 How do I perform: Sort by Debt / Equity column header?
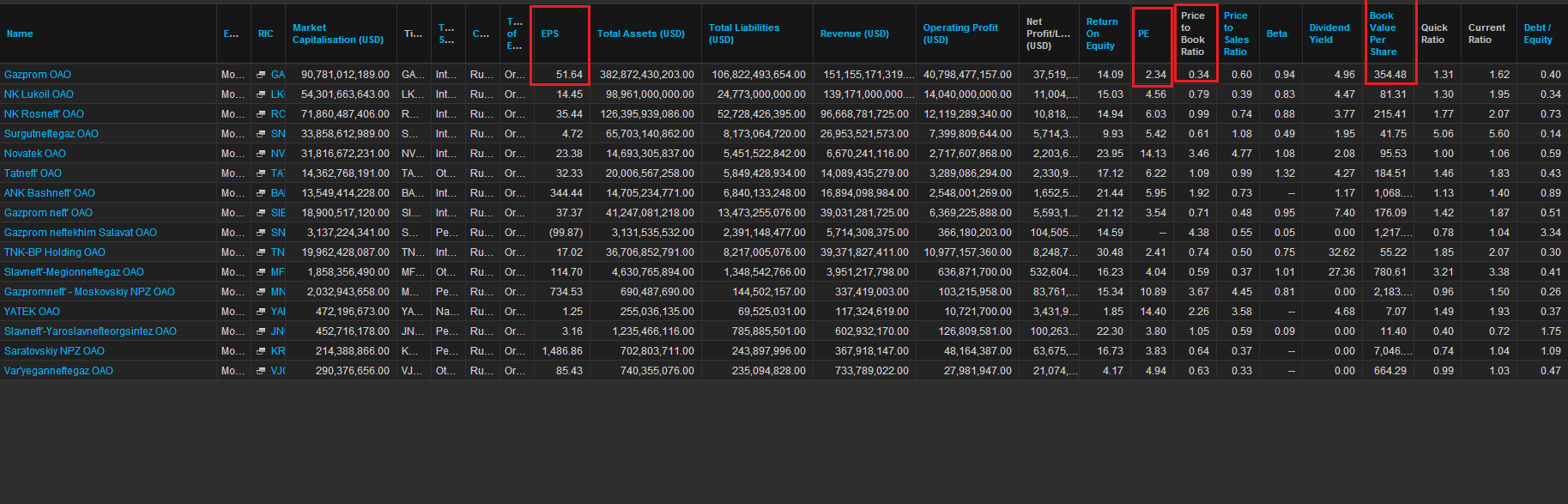coord(1538,34)
